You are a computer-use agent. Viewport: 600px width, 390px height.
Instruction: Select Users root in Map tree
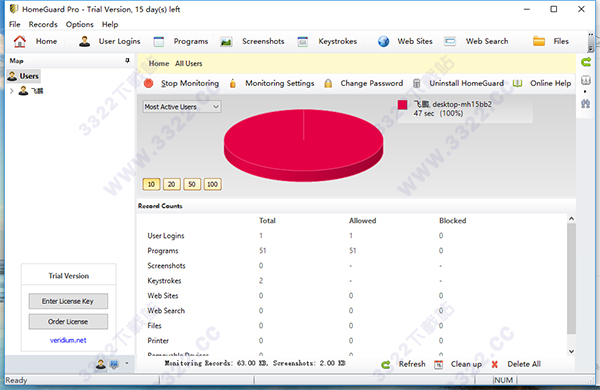coord(24,76)
